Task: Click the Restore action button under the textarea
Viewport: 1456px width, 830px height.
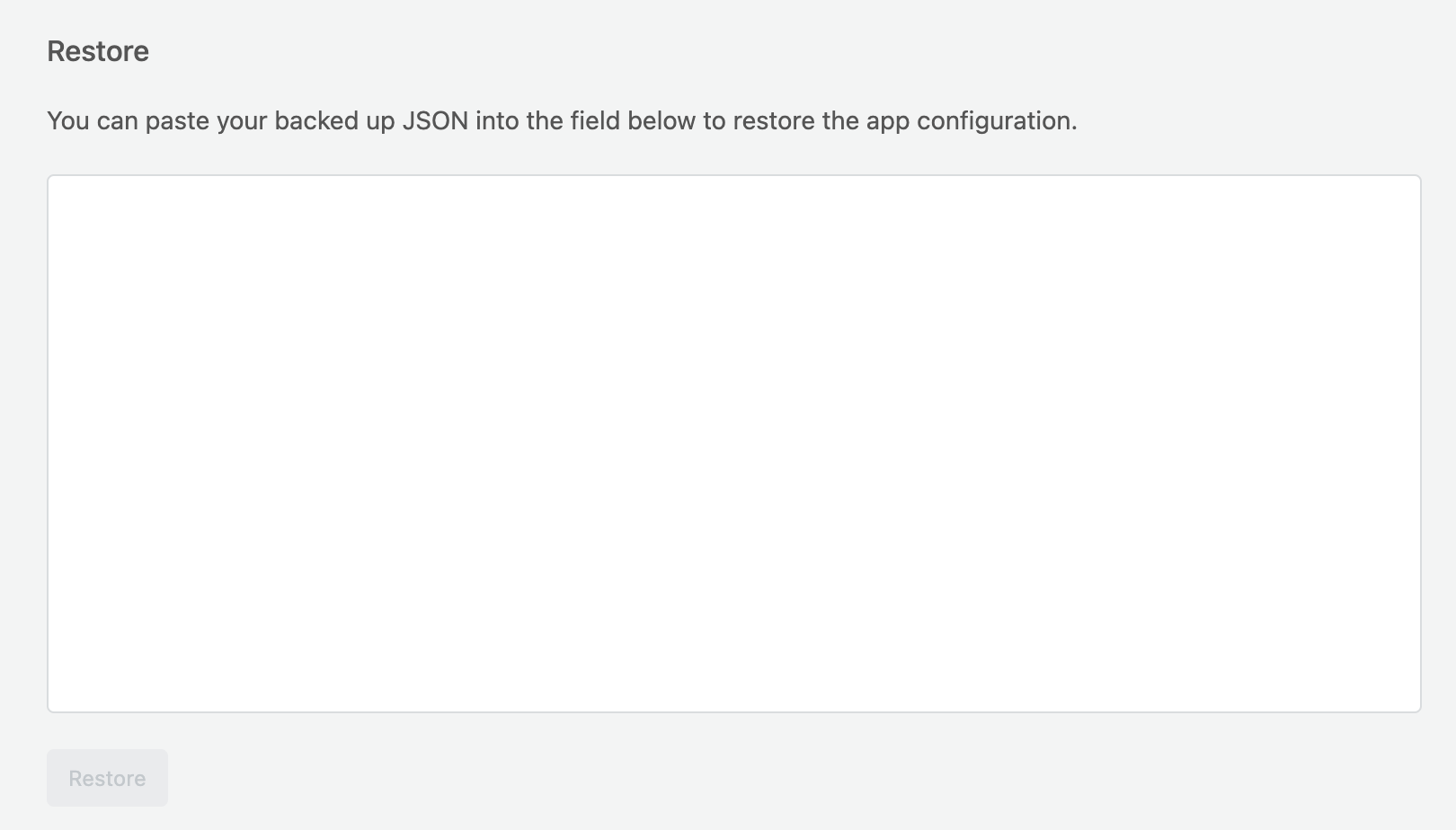Action: pyautogui.click(x=107, y=778)
